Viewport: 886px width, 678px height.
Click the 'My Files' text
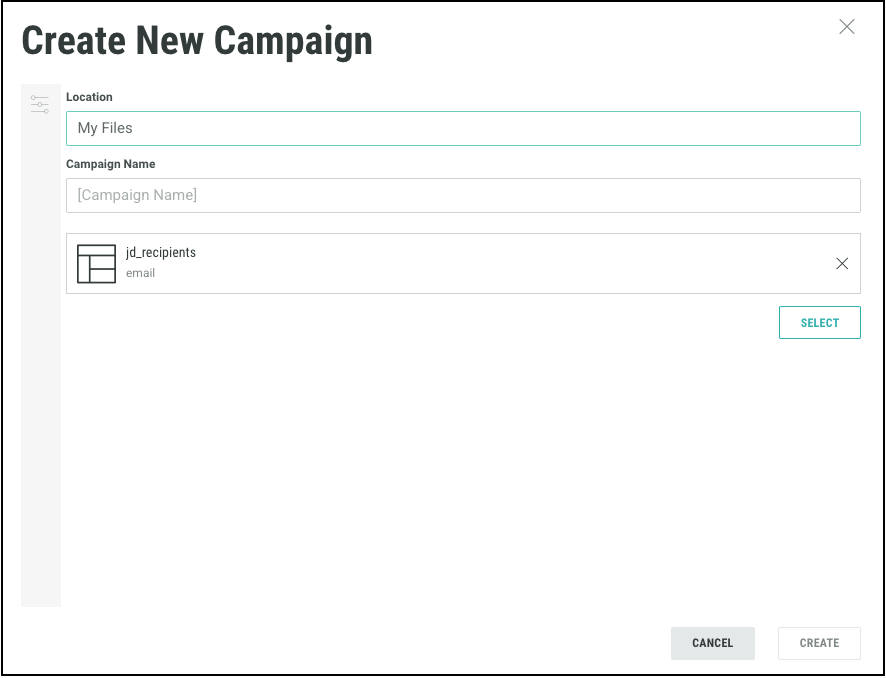point(105,128)
